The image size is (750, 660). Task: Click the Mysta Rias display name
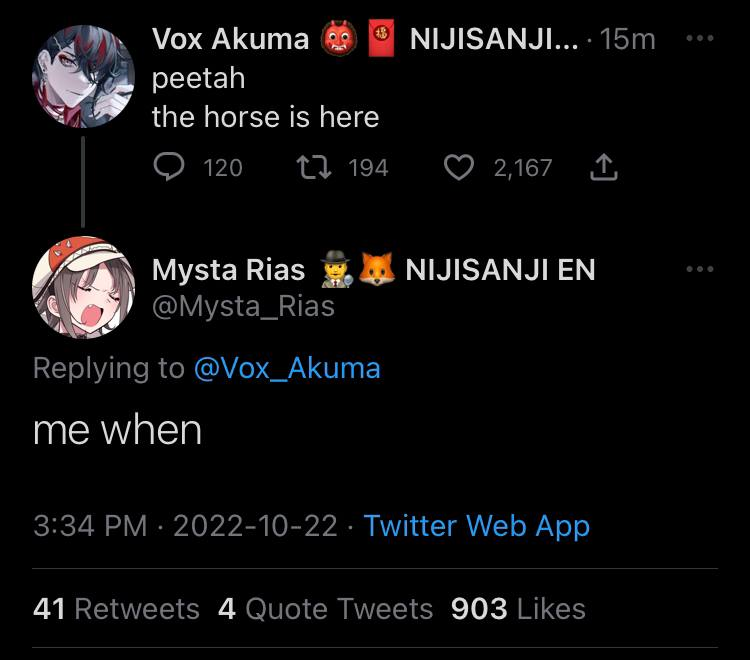pos(228,269)
